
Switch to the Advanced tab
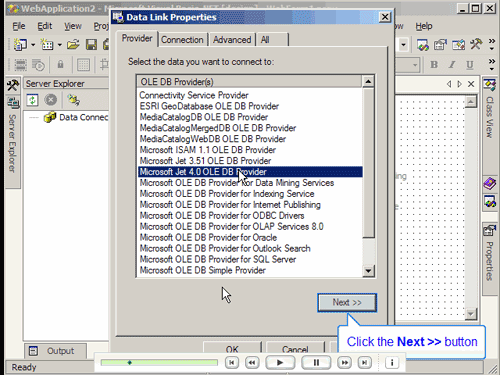pos(232,40)
